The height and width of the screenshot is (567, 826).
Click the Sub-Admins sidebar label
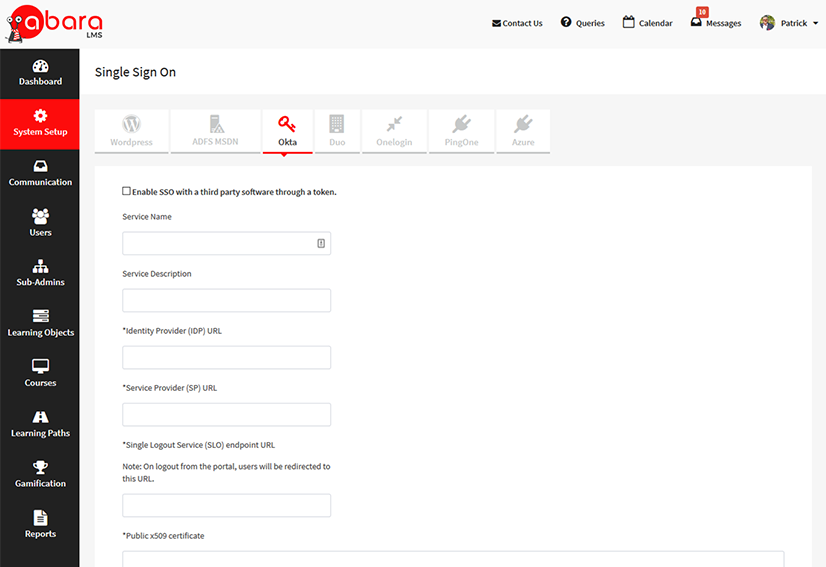coord(41,282)
